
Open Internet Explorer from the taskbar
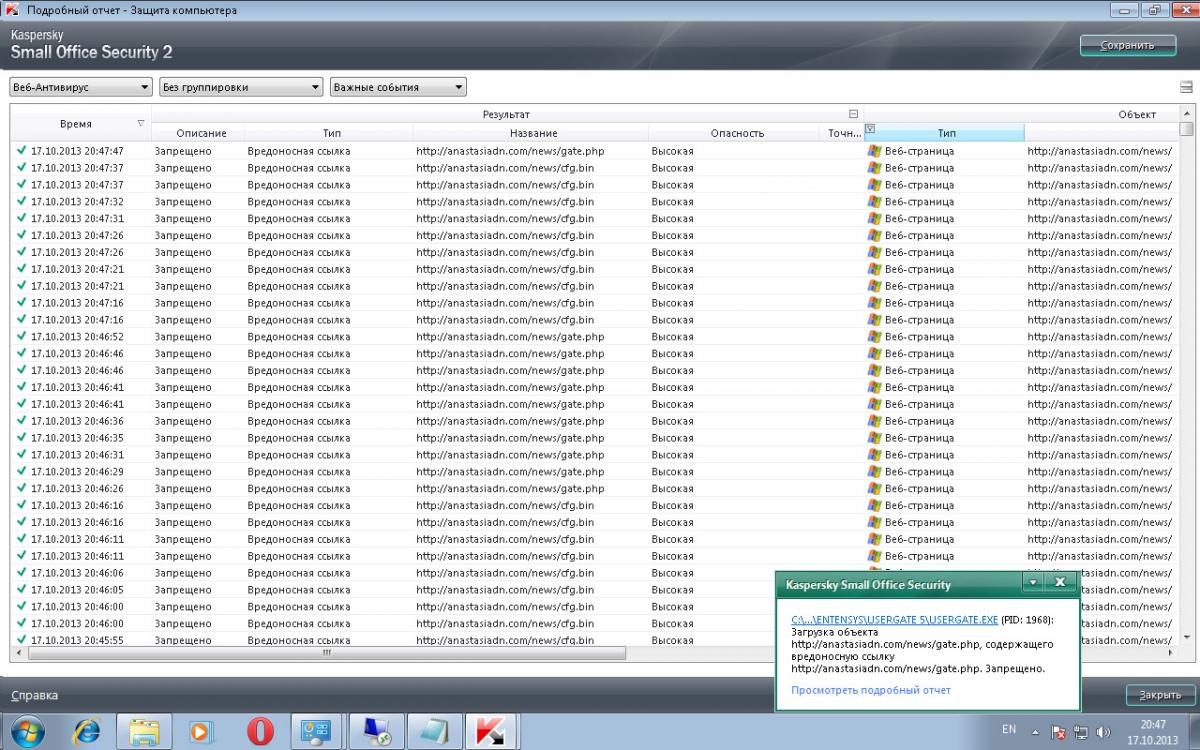pyautogui.click(x=87, y=732)
